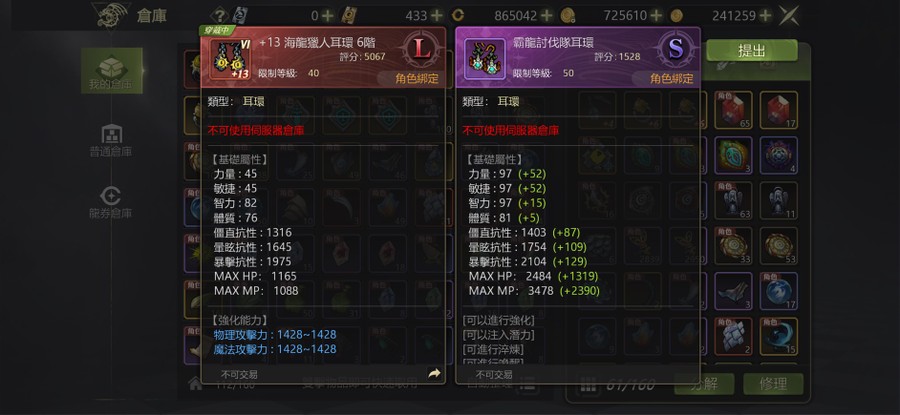This screenshot has height=415, width=900.
Task: Tap the Withdraw (提出) button
Action: [x=751, y=51]
